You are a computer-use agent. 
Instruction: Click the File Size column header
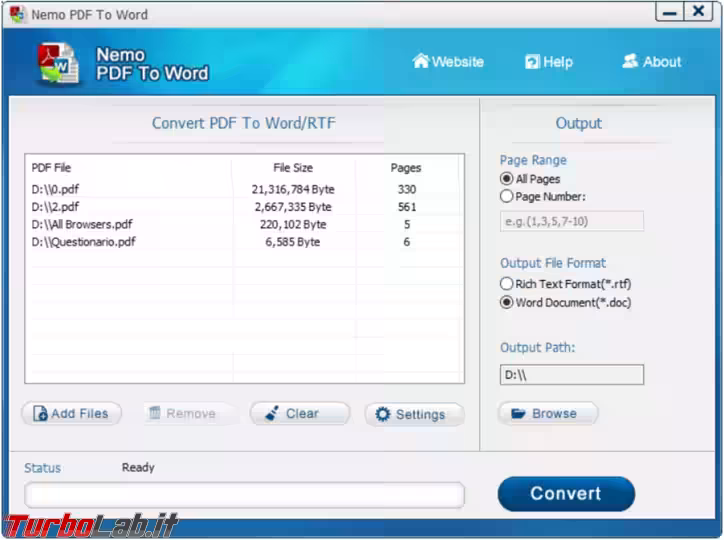pos(293,168)
